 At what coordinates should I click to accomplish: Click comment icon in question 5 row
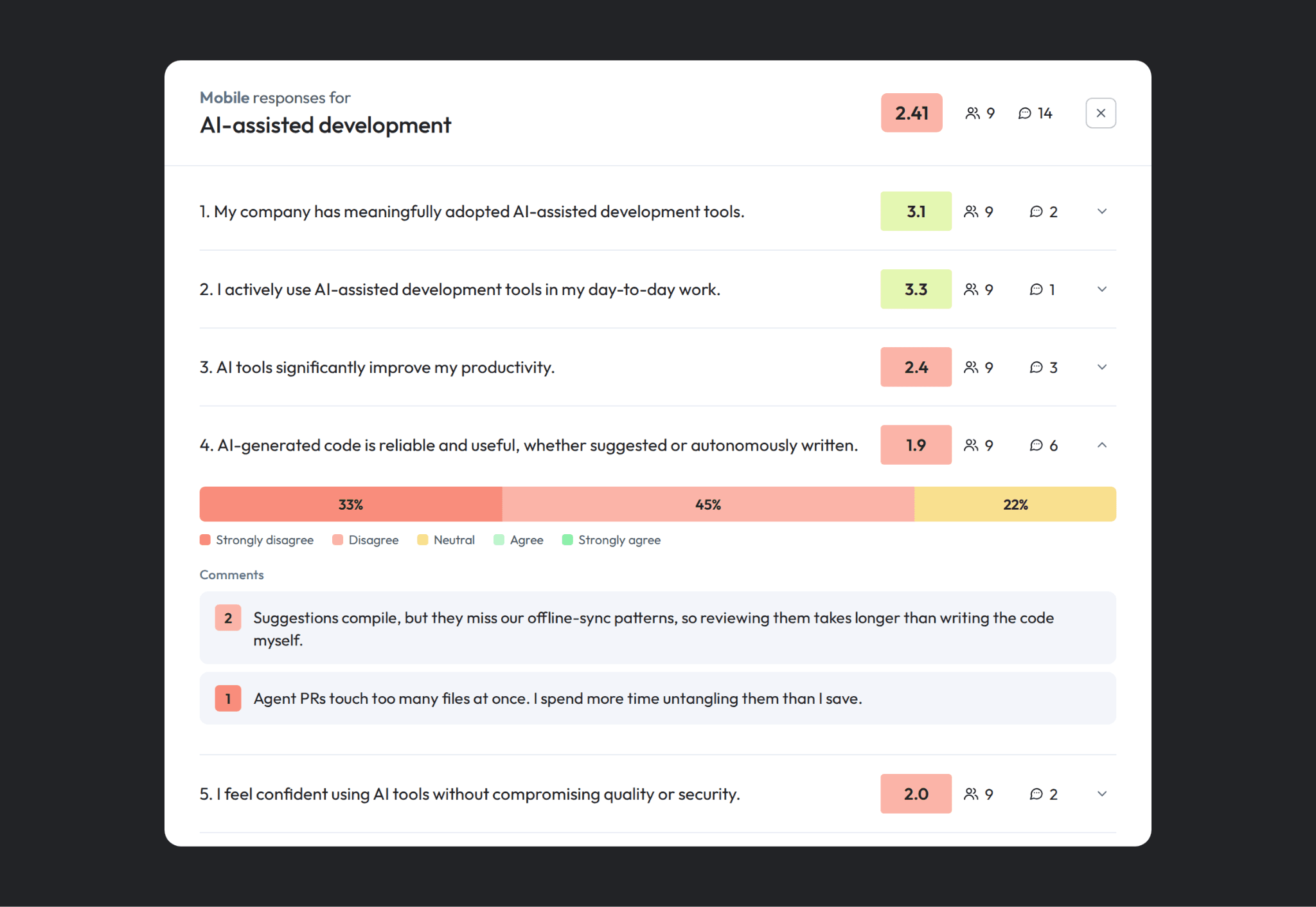click(1036, 794)
